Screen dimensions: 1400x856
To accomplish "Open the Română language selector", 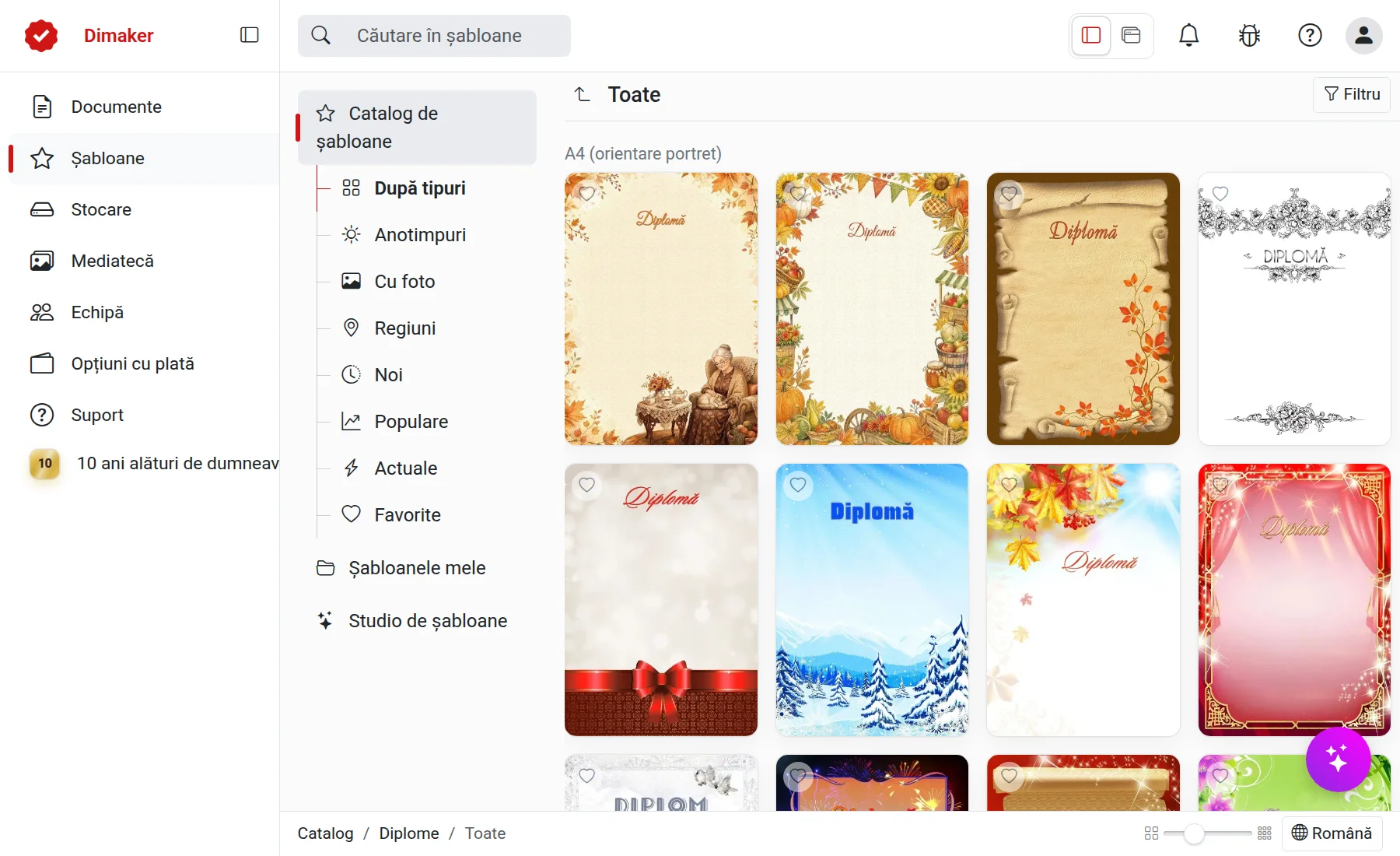I will [1332, 833].
